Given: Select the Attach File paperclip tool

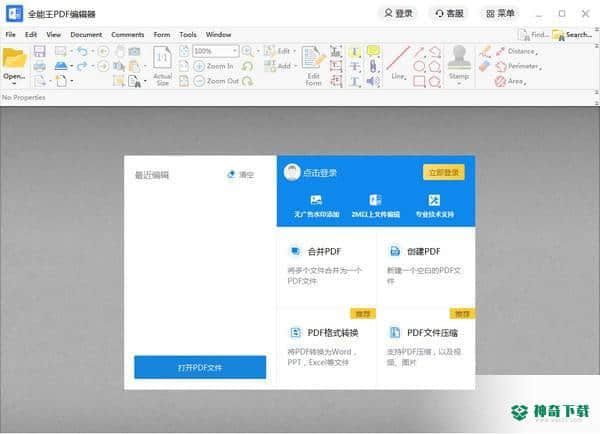Looking at the screenshot, I should click(x=373, y=66).
